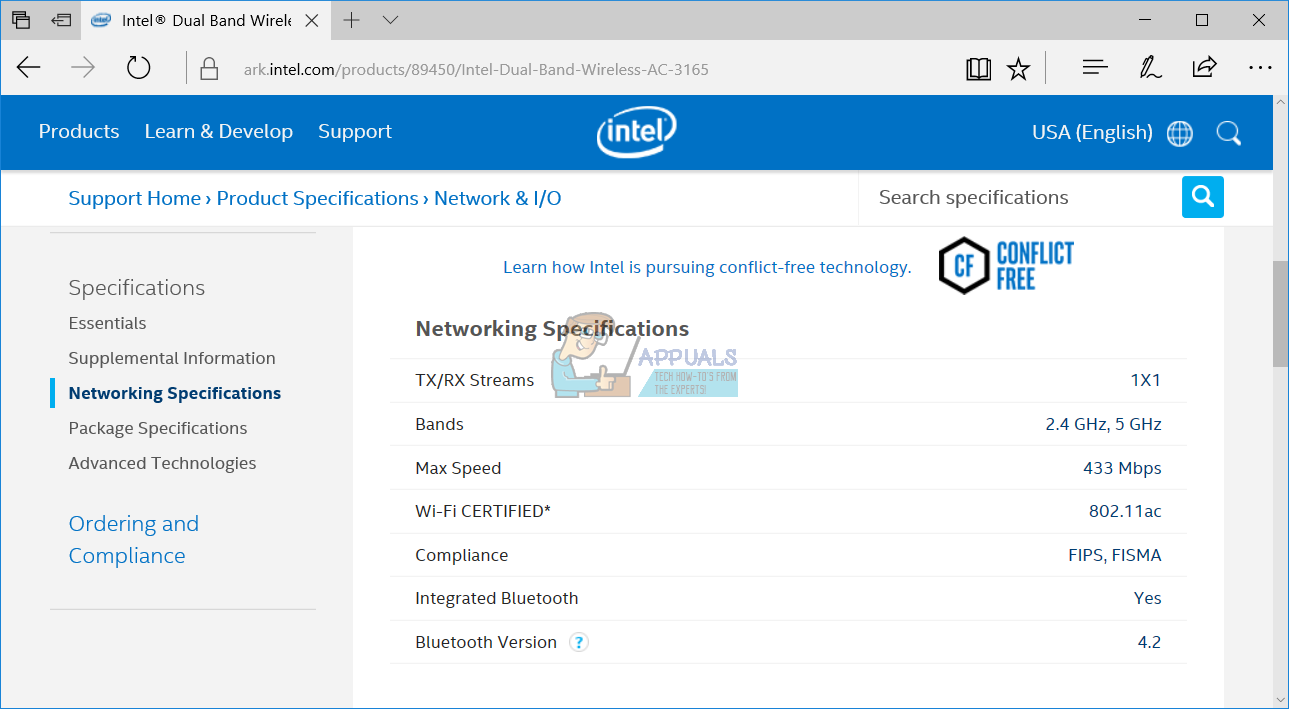Click the vertical page scrollbar thumb

tap(1280, 313)
